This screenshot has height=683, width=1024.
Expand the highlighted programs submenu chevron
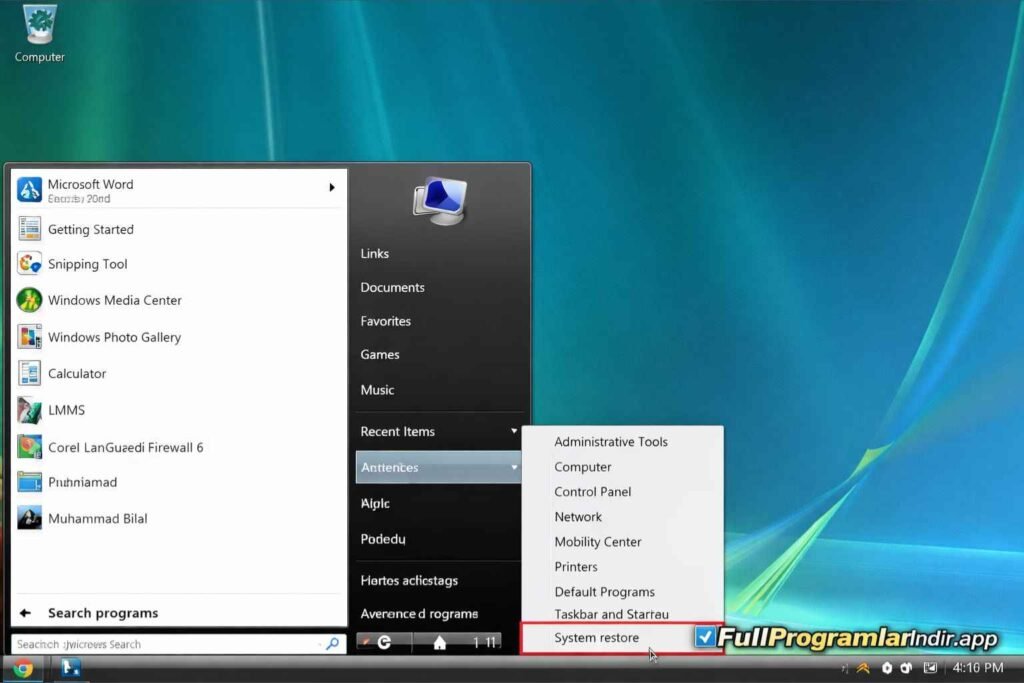[x=515, y=467]
